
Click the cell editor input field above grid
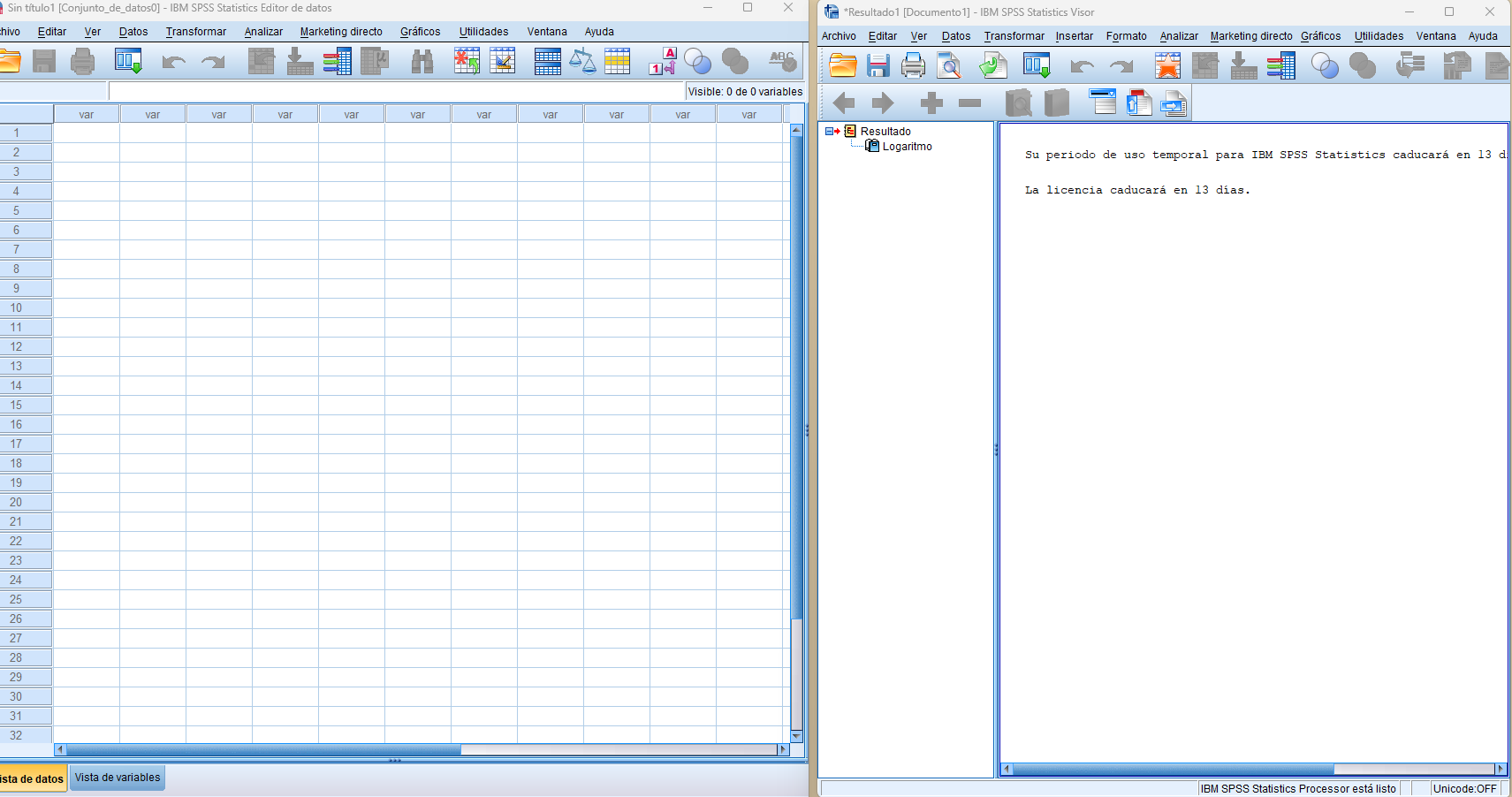[x=396, y=91]
